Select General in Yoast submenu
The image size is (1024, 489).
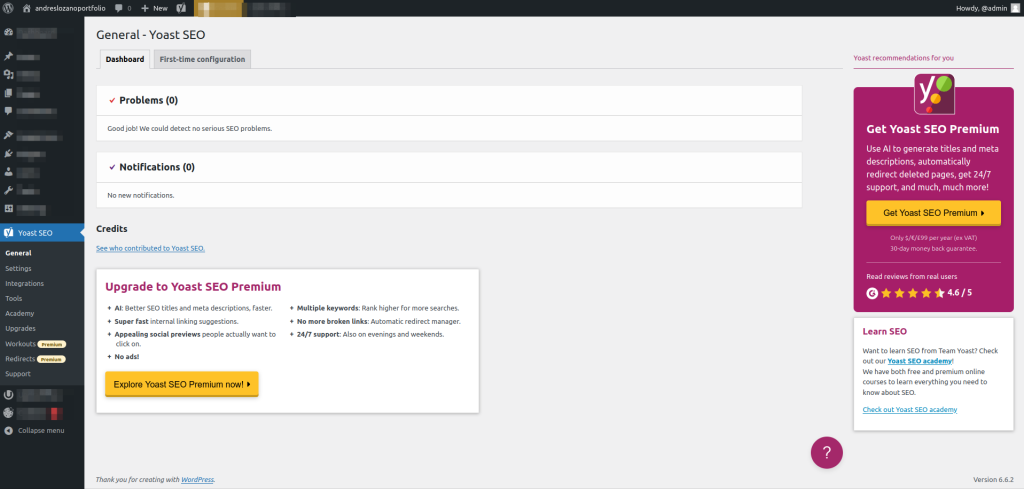click(18, 253)
